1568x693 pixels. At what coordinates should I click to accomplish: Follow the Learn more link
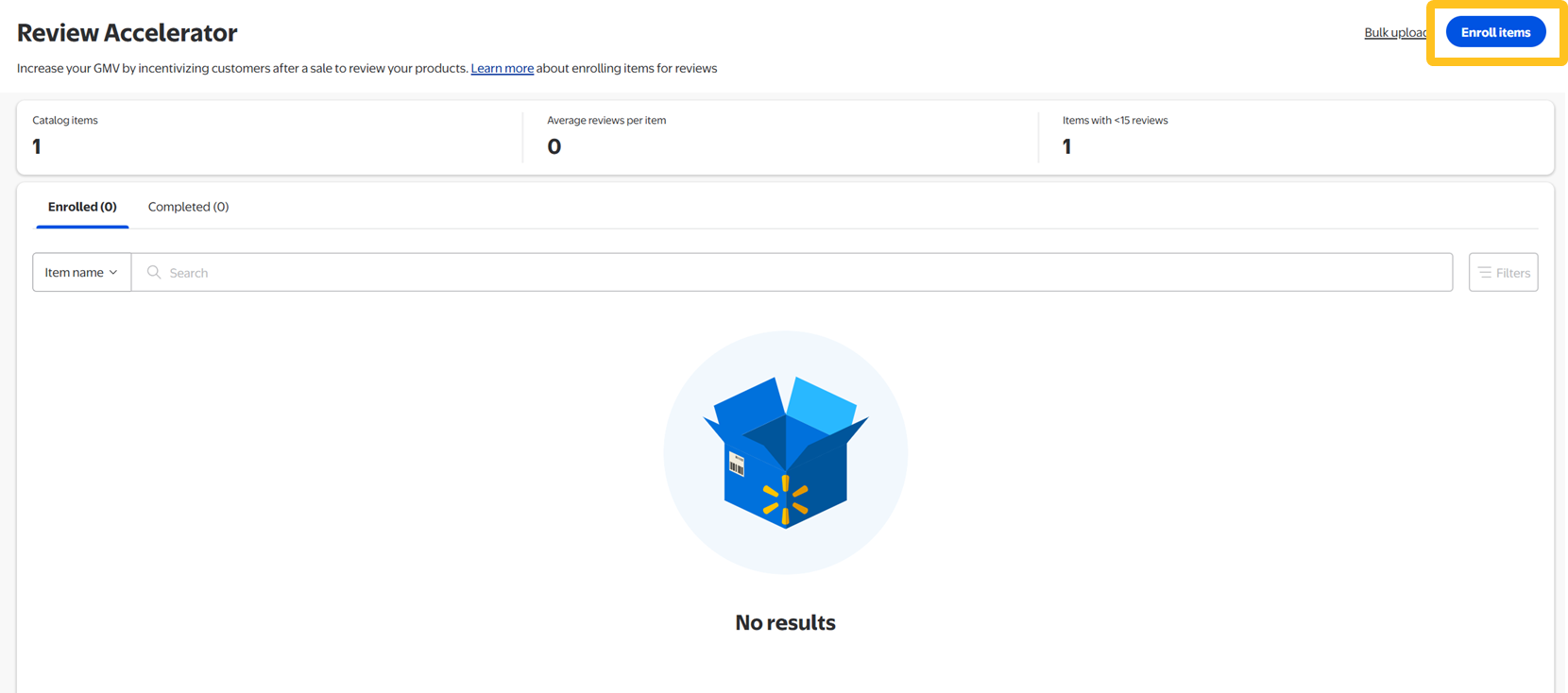point(502,68)
